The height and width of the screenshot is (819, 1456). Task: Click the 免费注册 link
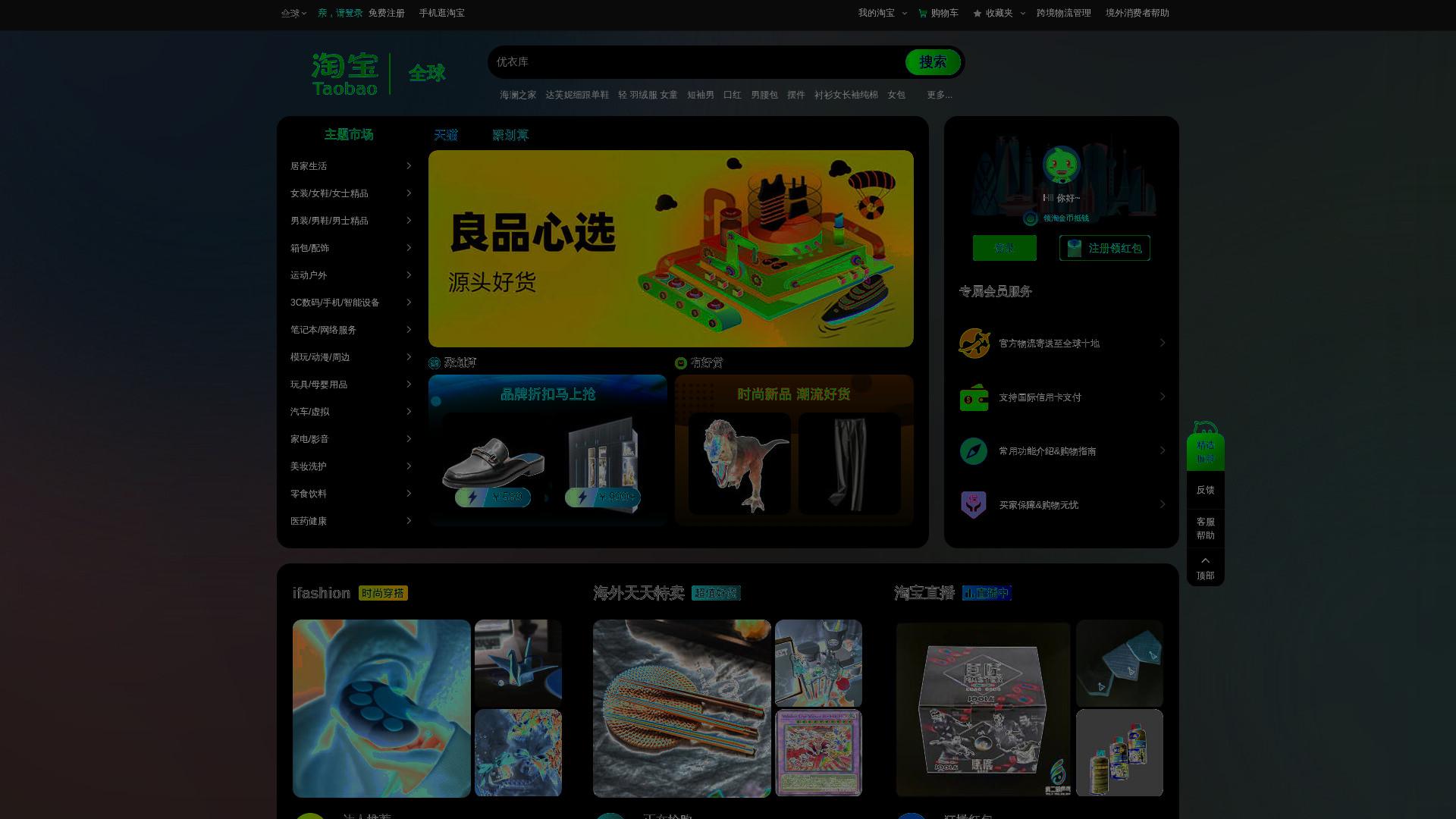[x=387, y=13]
